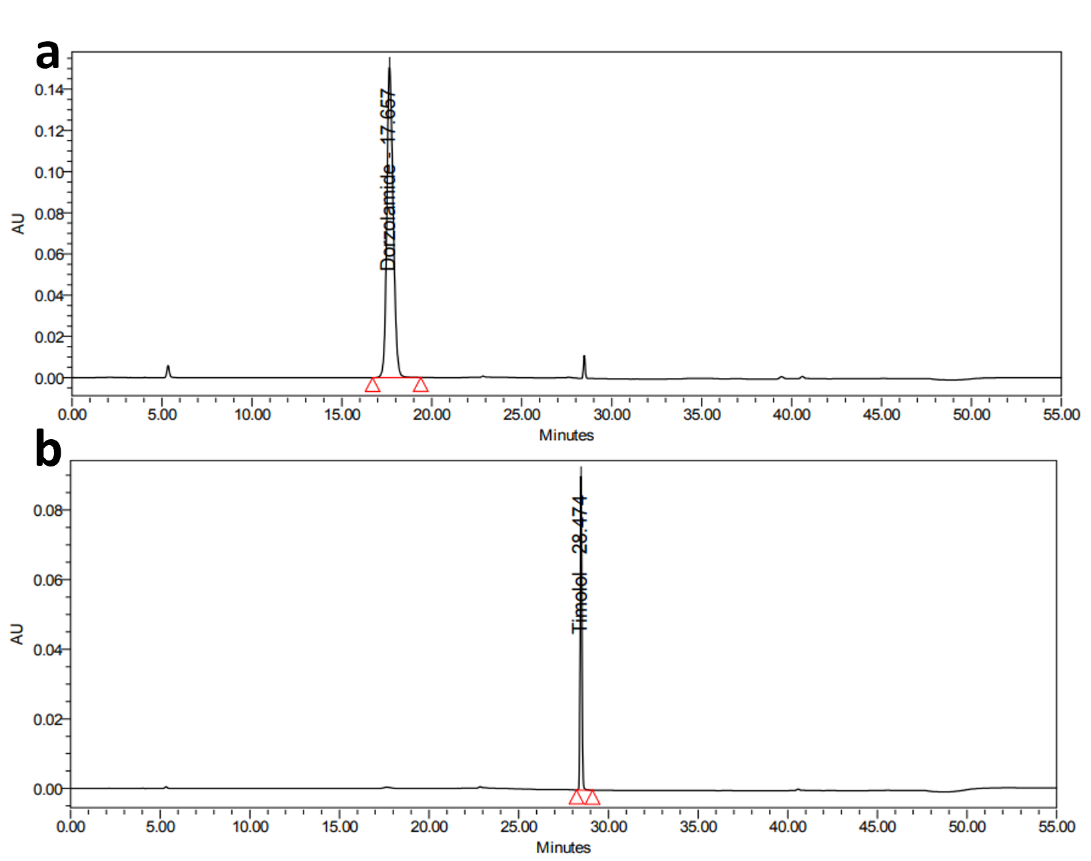The image size is (1091, 861).
Task: Click the red start triangle before Dorzolamide peak
Action: (x=372, y=385)
